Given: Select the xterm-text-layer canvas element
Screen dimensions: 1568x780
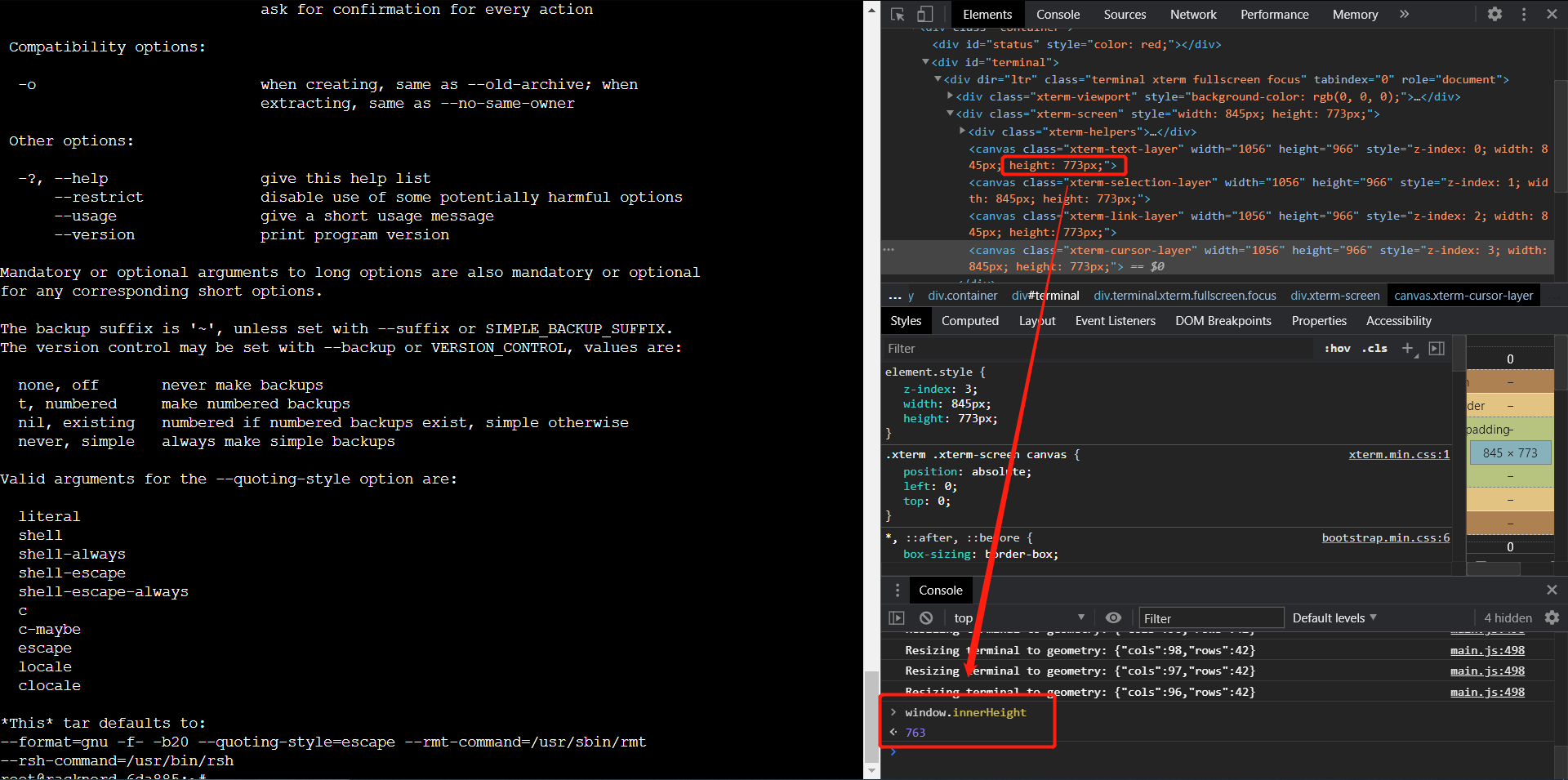Looking at the screenshot, I should [x=1258, y=157].
